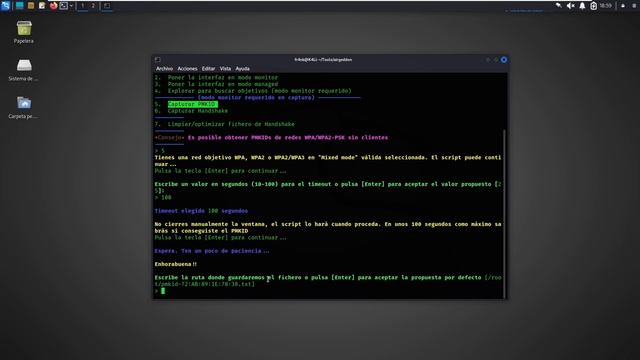The image size is (640, 360).
Task: Click the highlighted 'Capturar PMKID' option text
Action: coord(192,104)
